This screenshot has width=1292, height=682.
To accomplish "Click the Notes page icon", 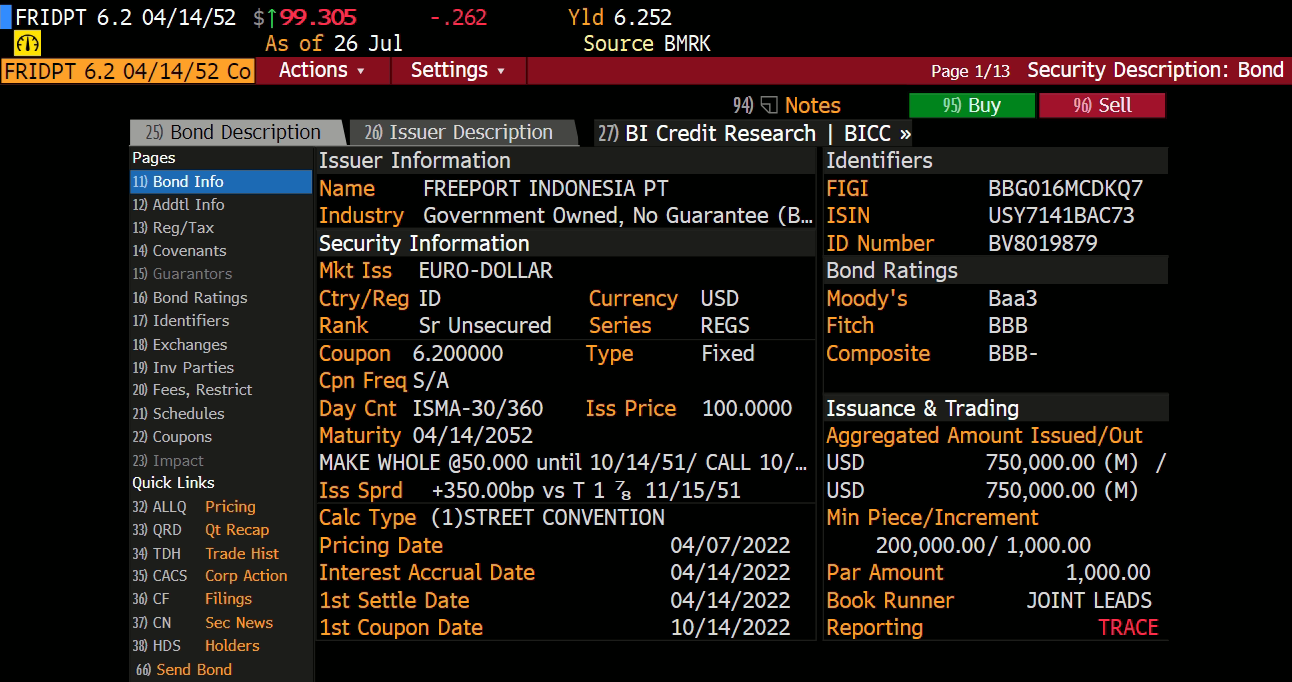I will (769, 105).
